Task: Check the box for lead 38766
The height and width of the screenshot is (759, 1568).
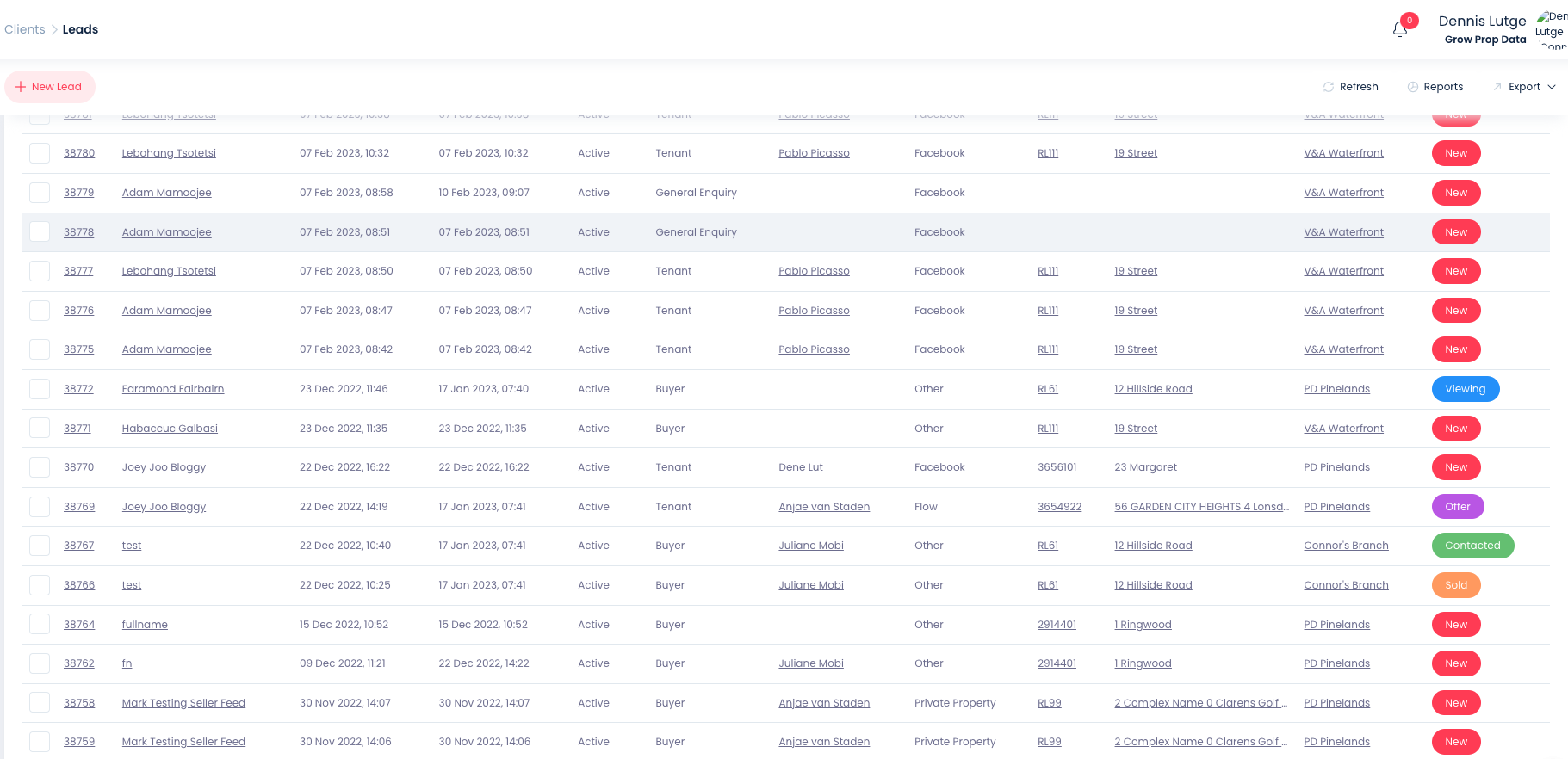Action: pos(40,585)
